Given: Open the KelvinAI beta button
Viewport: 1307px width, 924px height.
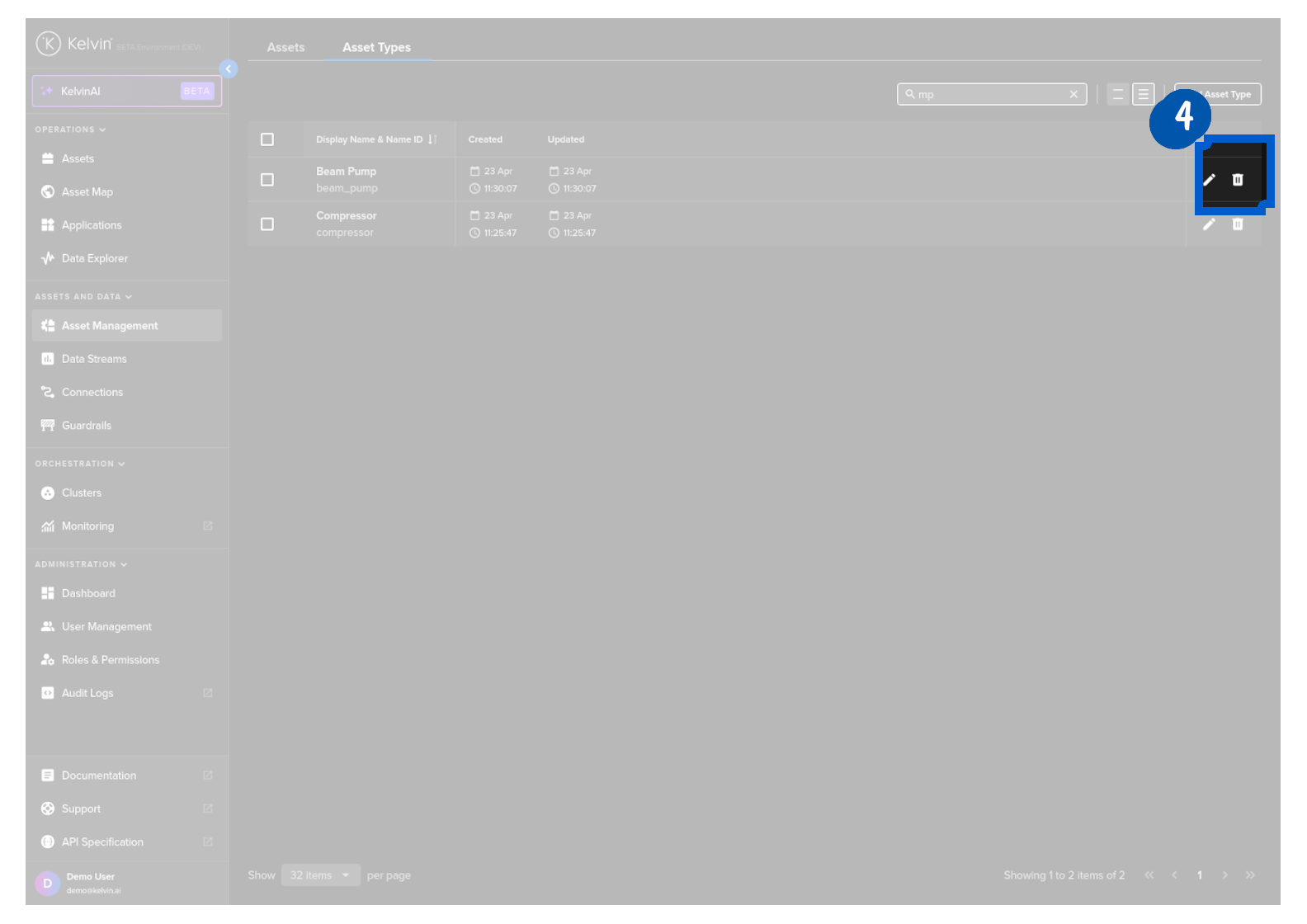Looking at the screenshot, I should [127, 91].
